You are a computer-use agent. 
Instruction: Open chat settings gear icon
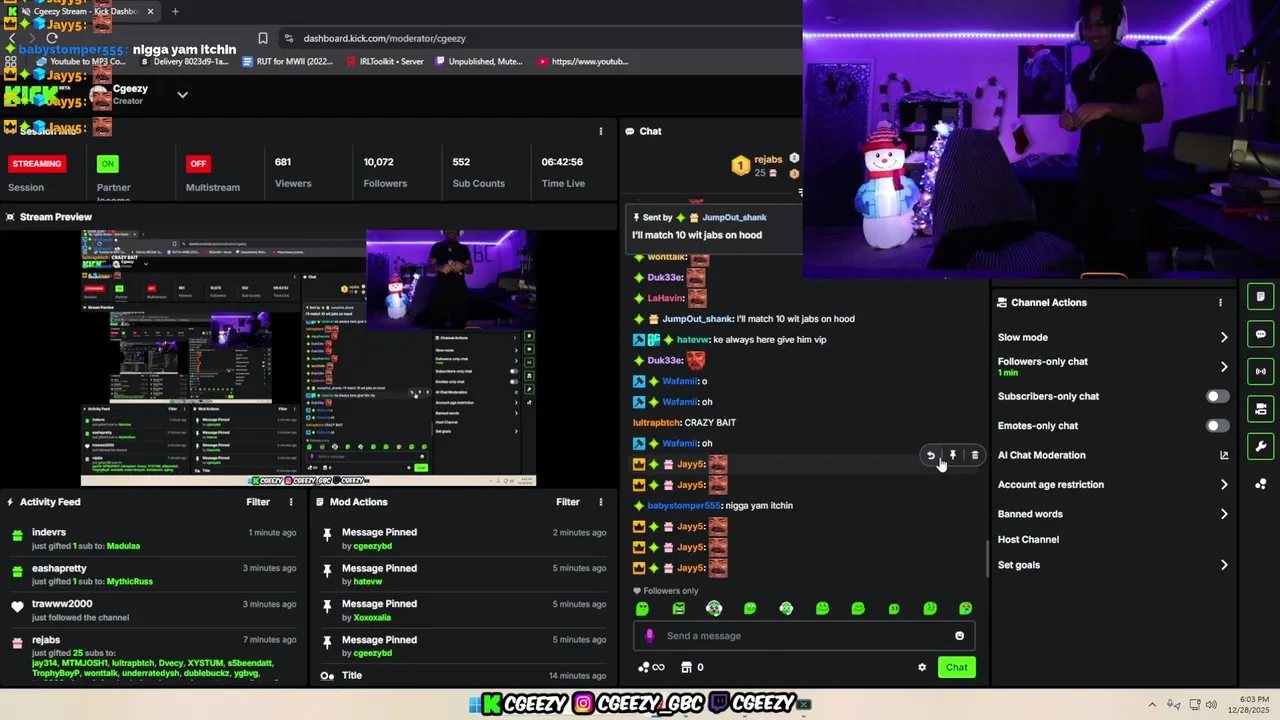[922, 668]
